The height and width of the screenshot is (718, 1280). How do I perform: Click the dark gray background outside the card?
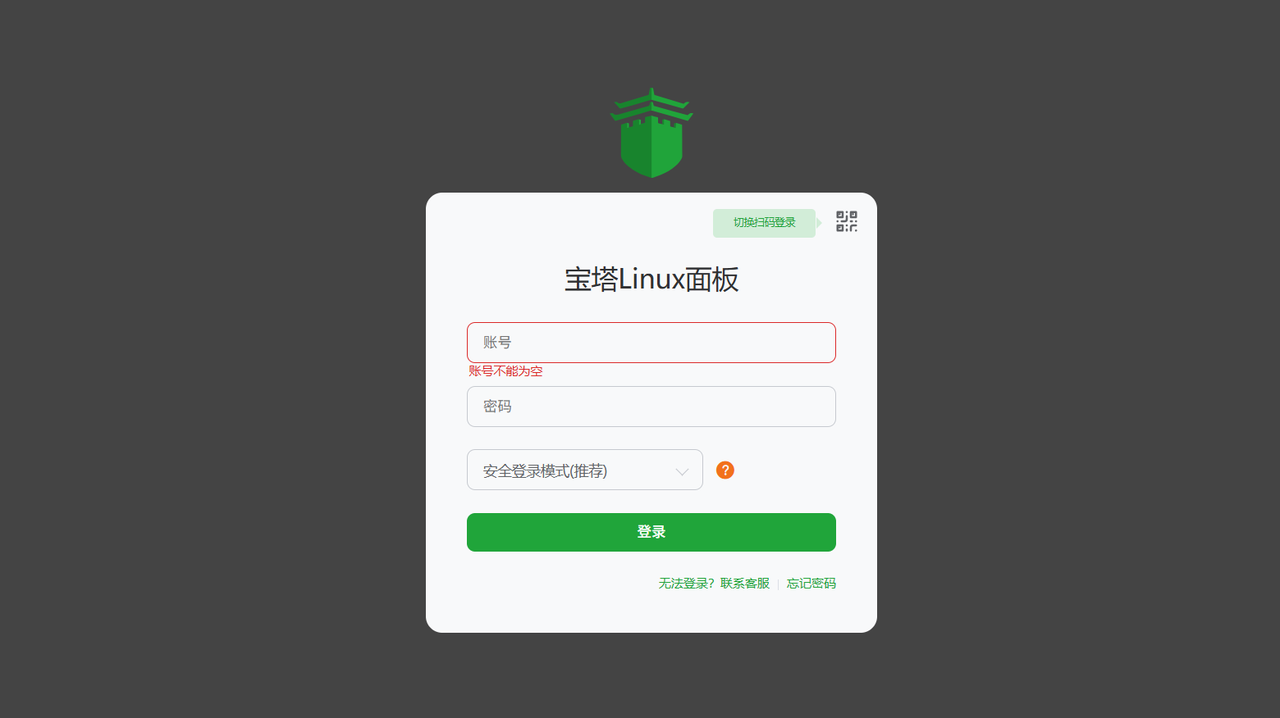[x=200, y=400]
